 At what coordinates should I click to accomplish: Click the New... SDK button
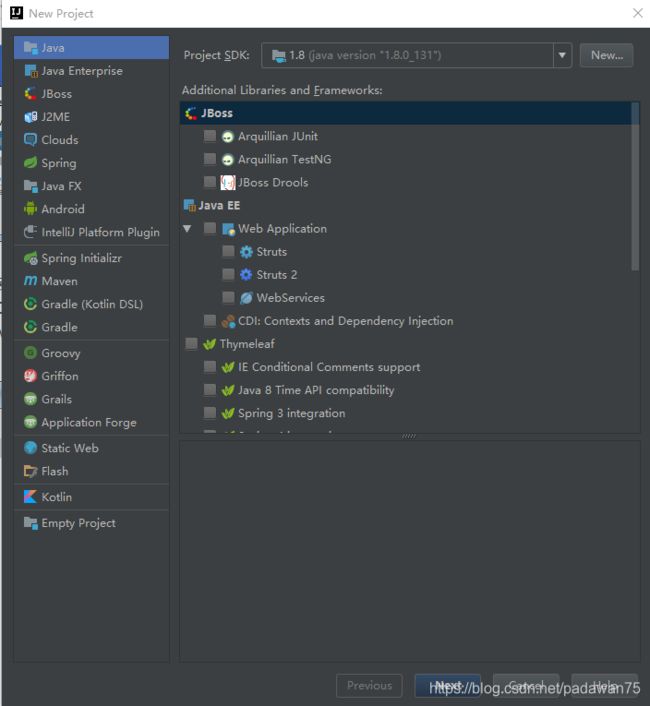tap(606, 55)
